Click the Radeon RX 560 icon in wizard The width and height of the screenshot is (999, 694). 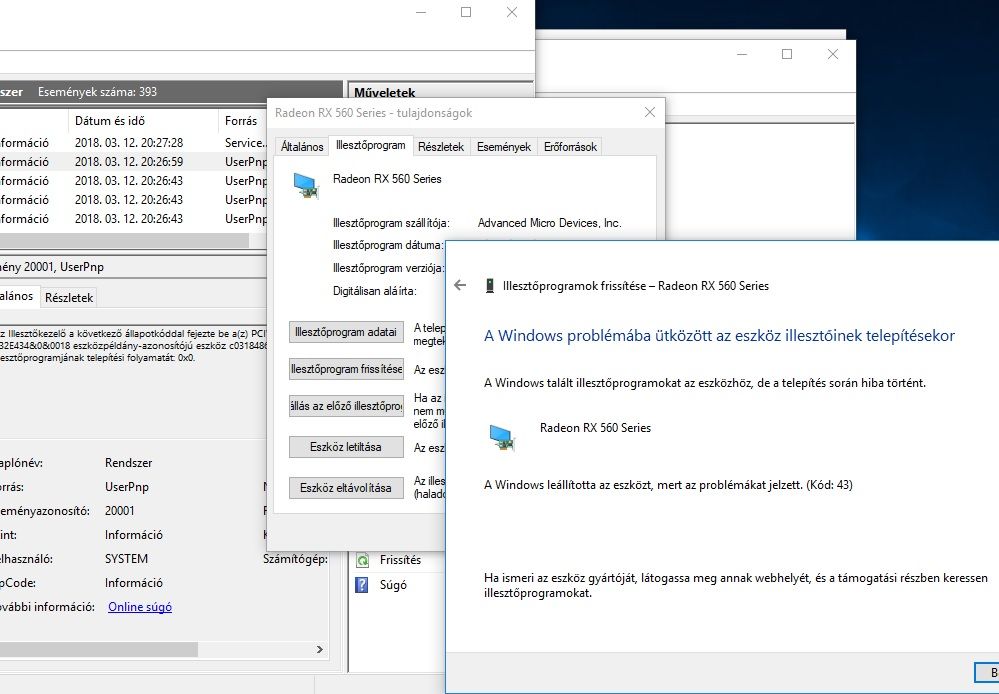pyautogui.click(x=502, y=437)
